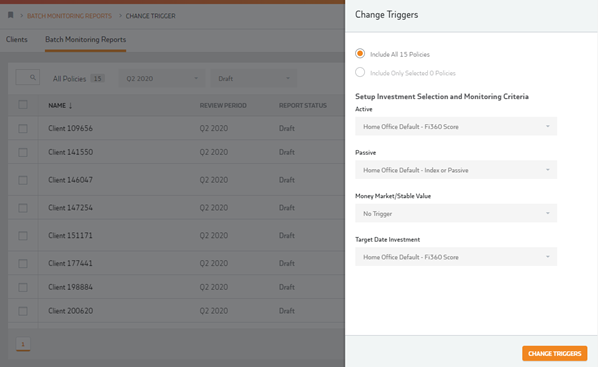Open the Q2 2020 period dropdown
The width and height of the screenshot is (598, 367).
pyautogui.click(x=162, y=78)
